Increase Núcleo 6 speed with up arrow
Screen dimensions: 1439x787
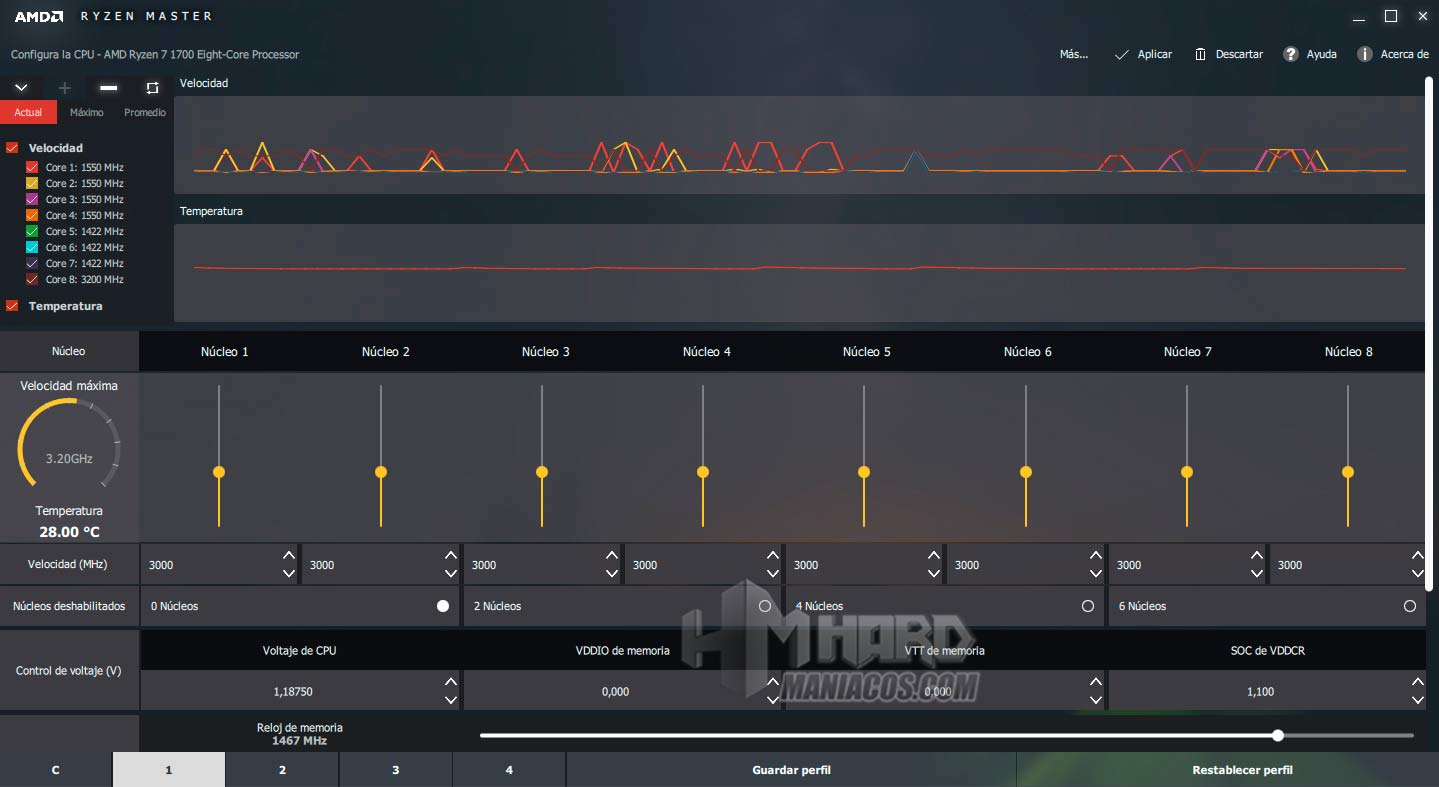[1096, 555]
